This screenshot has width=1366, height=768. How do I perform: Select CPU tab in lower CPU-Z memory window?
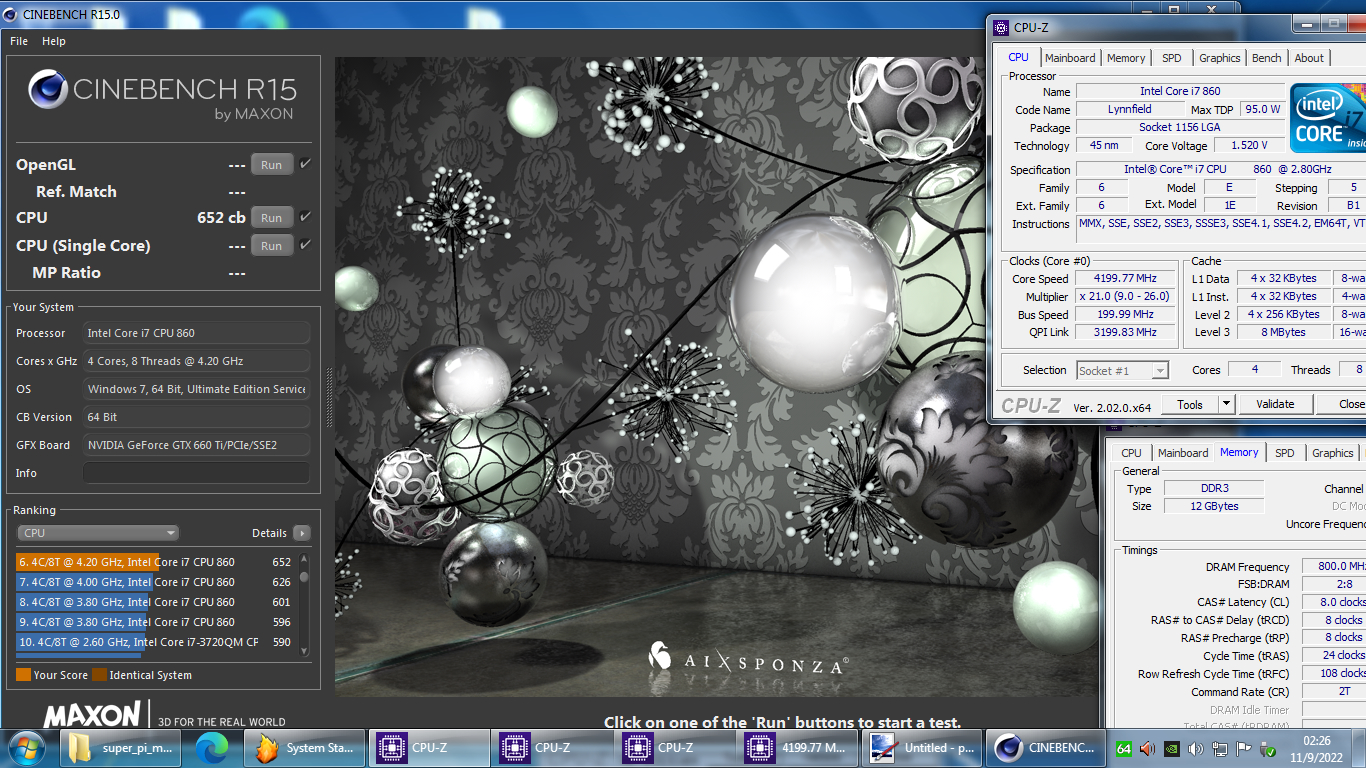point(1131,453)
